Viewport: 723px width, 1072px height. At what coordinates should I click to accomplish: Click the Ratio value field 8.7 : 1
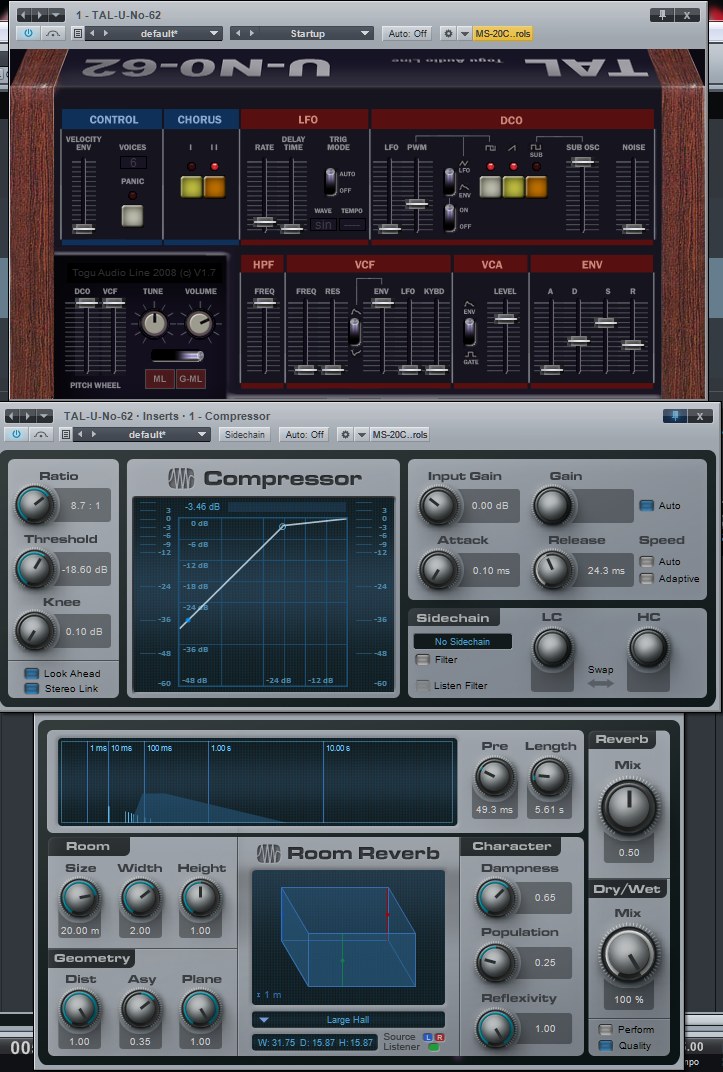click(x=85, y=506)
